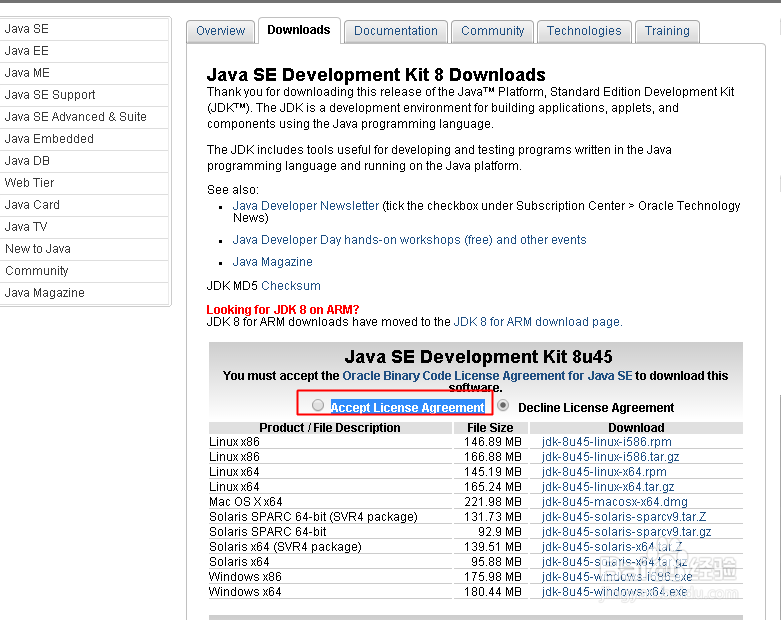The width and height of the screenshot is (781, 620).
Task: Download jdk-8u45-solaris-sparcv9.tar.gz
Action: click(627, 531)
